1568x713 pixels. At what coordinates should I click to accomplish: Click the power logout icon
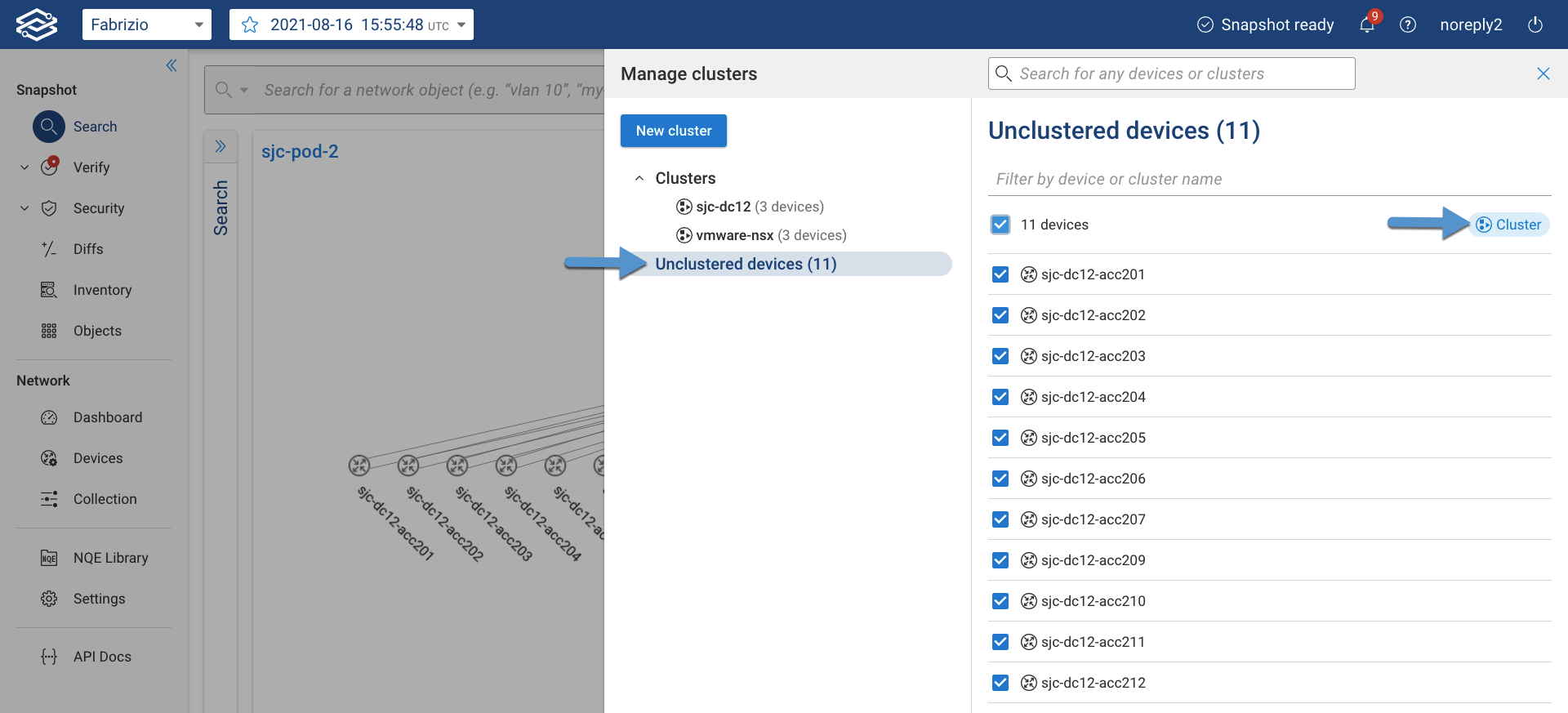pyautogui.click(x=1535, y=25)
